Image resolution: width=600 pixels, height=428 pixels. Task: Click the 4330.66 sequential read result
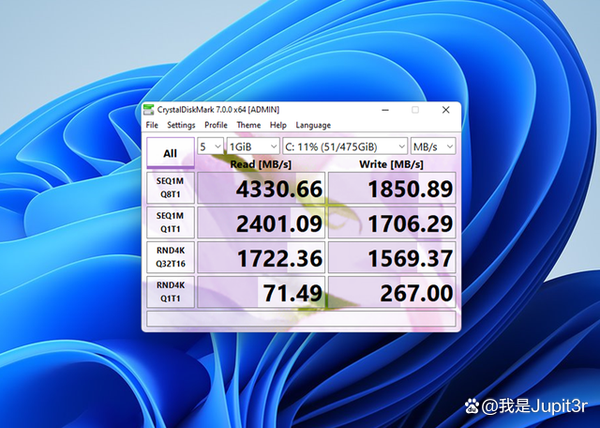click(260, 188)
